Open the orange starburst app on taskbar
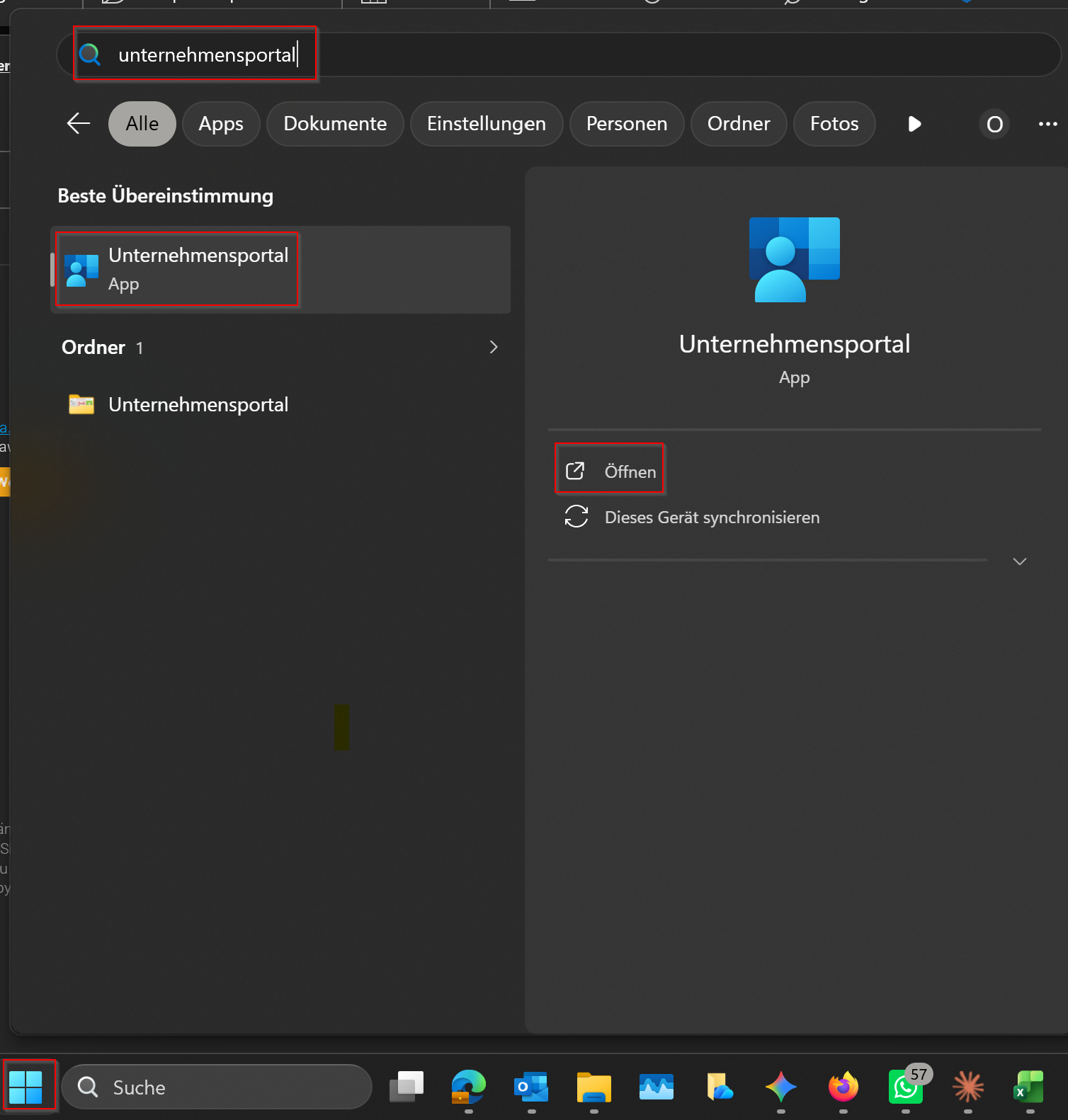This screenshot has height=1120, width=1068. pyautogui.click(x=968, y=1087)
